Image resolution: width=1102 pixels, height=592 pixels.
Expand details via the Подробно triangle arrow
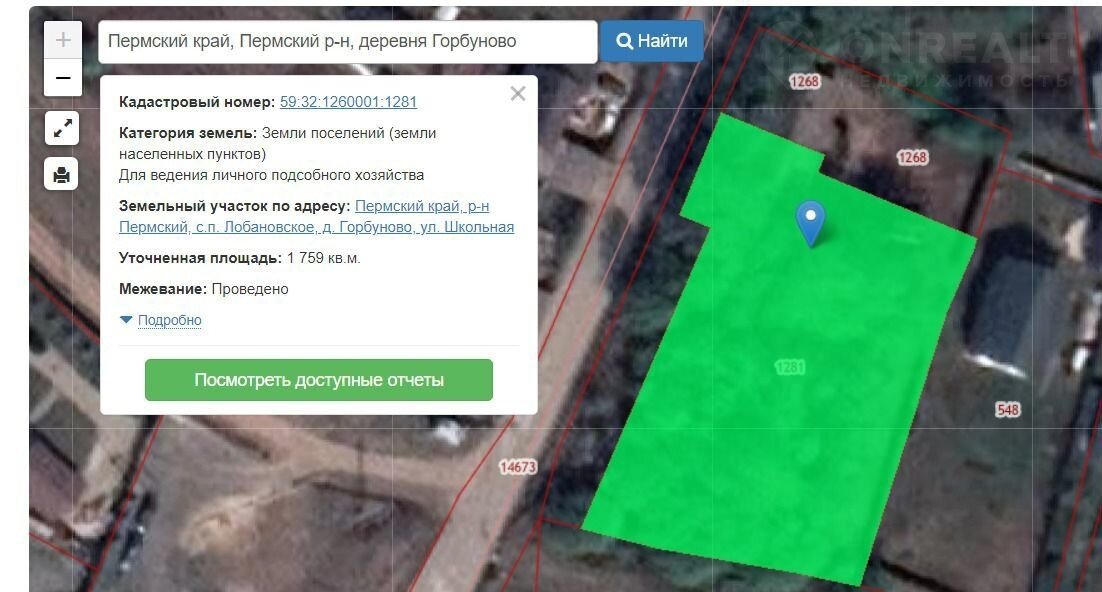click(126, 320)
